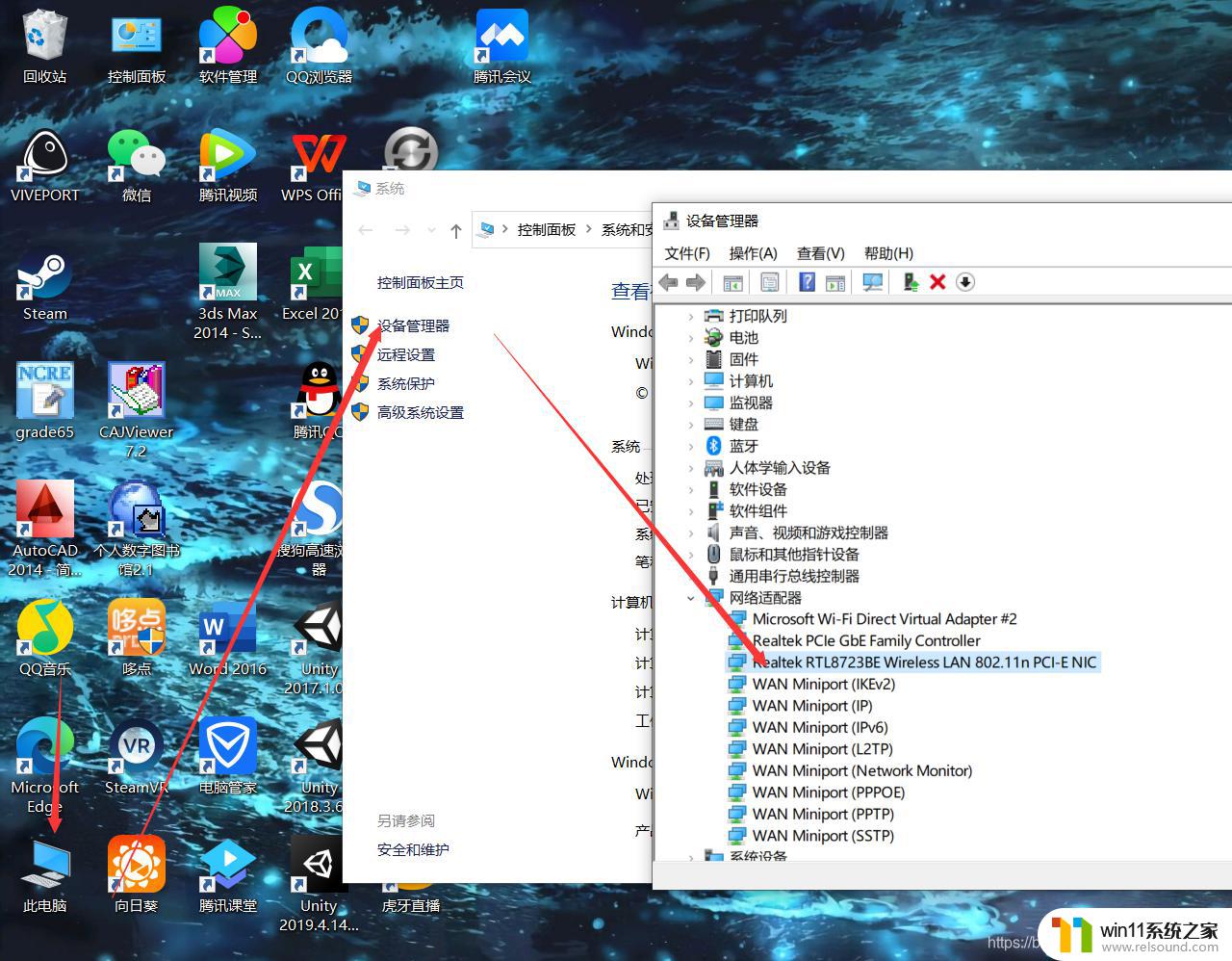Click the red X uninstall device icon
The width and height of the screenshot is (1232, 961).
pos(937,282)
